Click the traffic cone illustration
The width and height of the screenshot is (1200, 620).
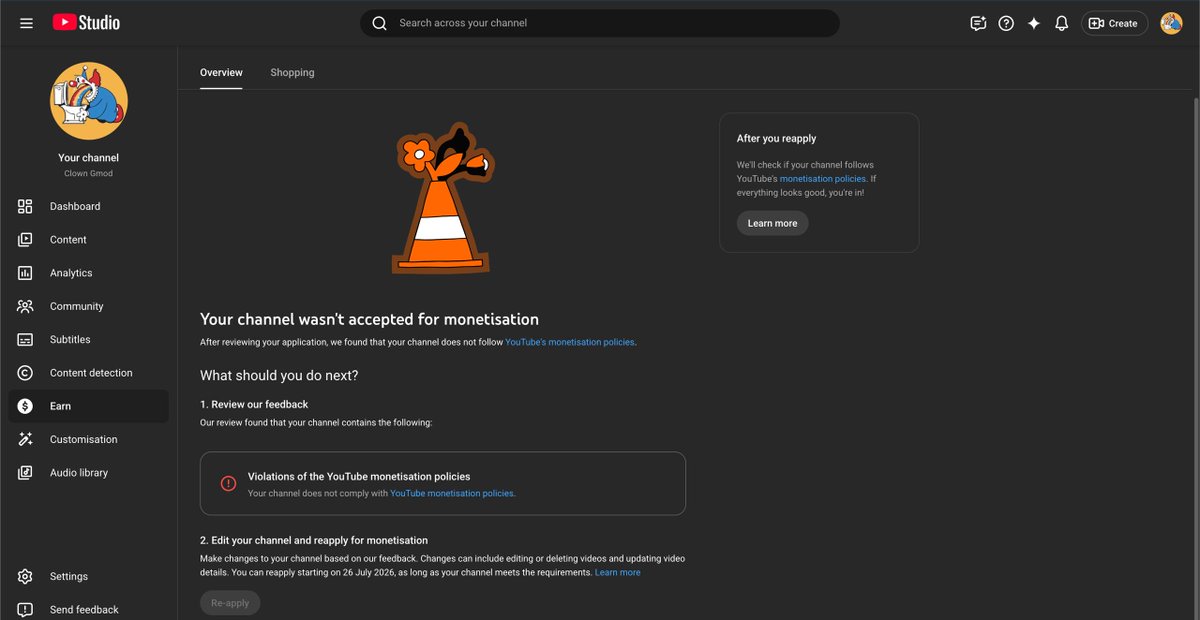441,198
